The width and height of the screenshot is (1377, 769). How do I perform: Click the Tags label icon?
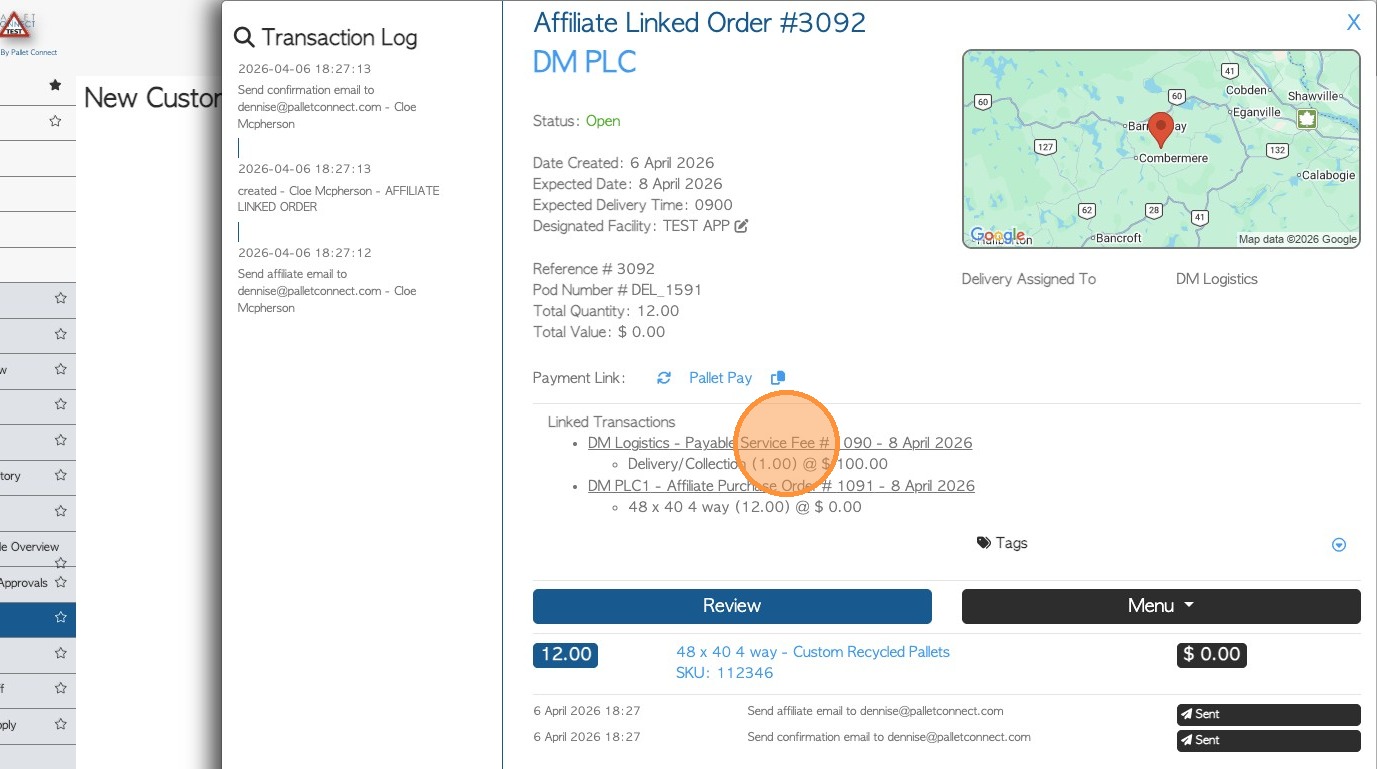tap(984, 543)
